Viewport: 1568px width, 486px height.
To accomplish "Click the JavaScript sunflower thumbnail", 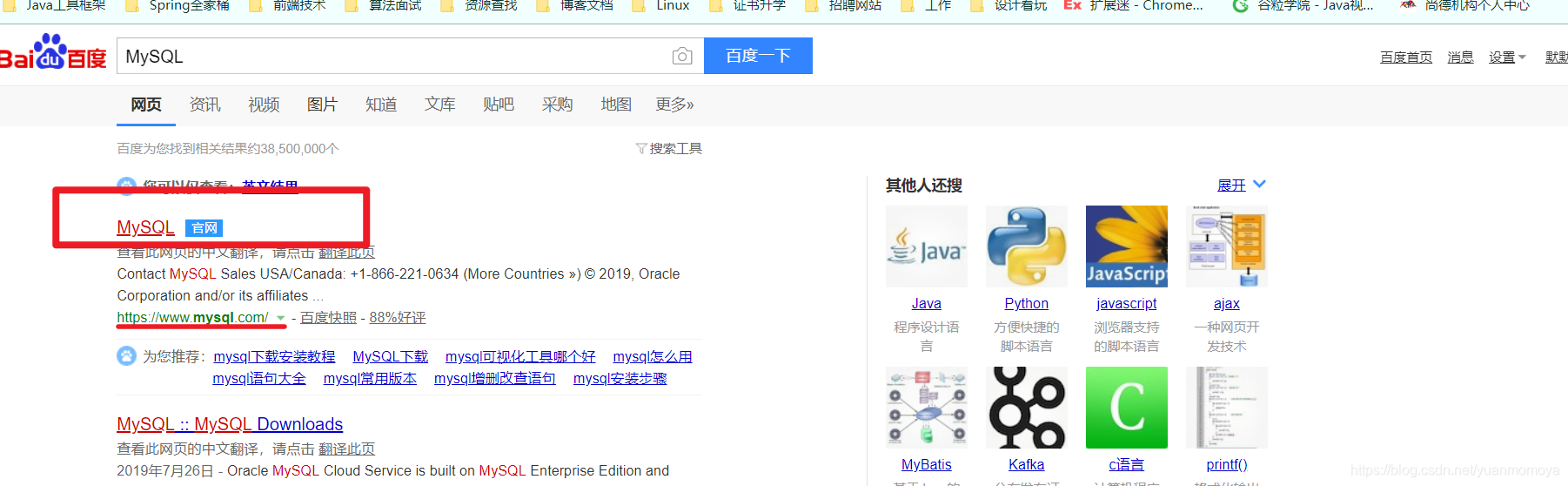I will [x=1127, y=246].
